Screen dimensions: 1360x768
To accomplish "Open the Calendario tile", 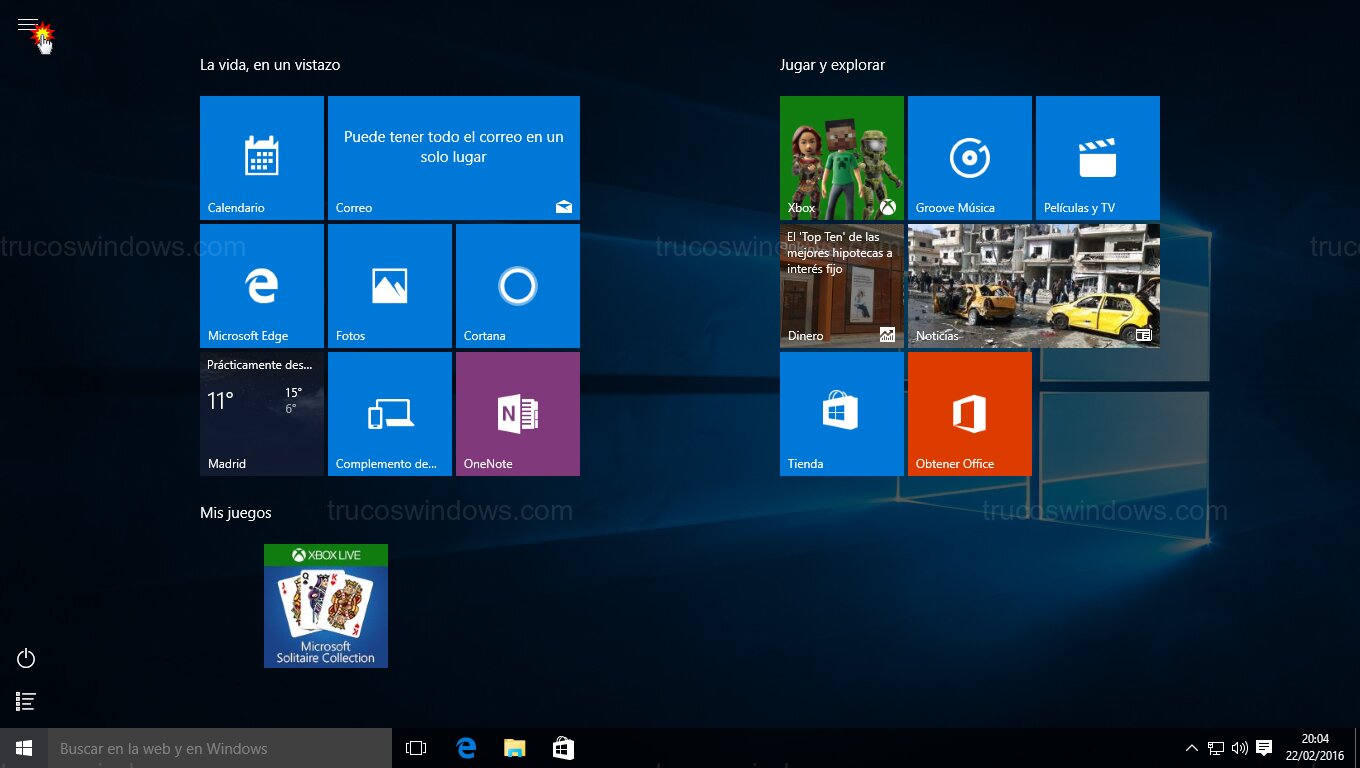I will point(261,157).
